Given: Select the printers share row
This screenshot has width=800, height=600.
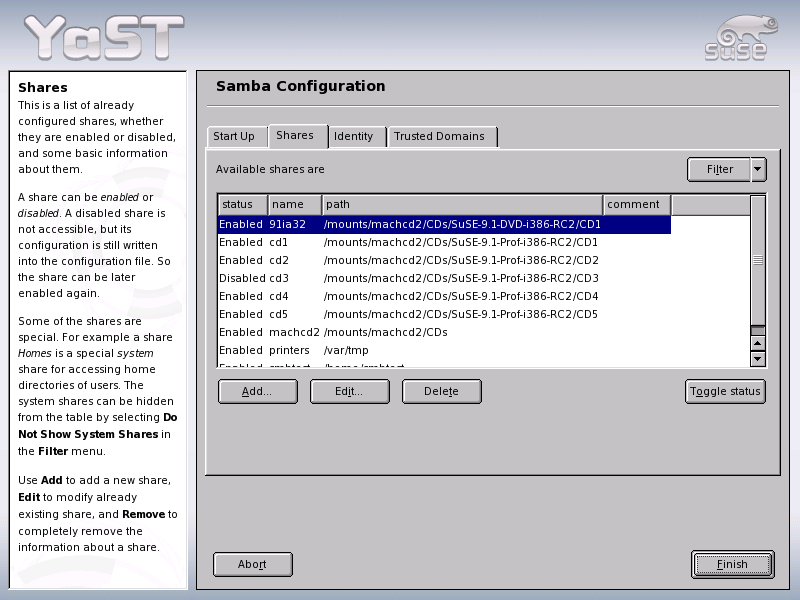Looking at the screenshot, I should click(x=444, y=351).
